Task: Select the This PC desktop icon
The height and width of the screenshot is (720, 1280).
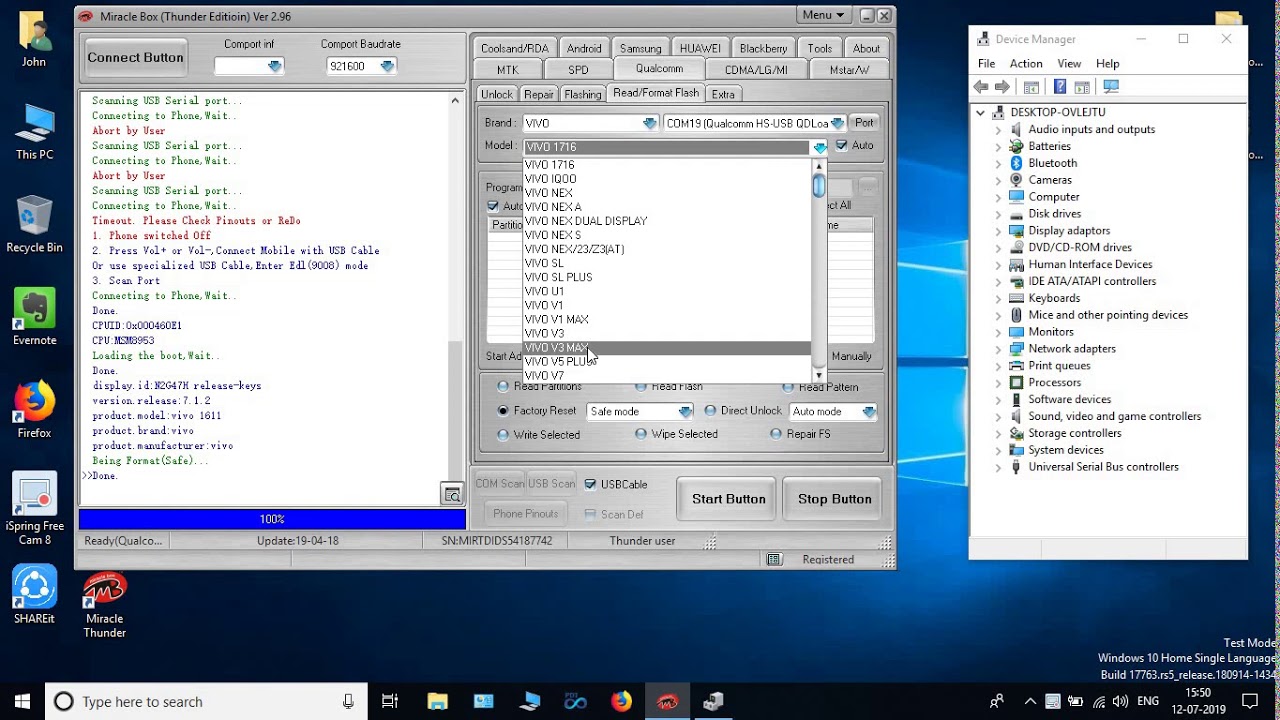Action: point(34,132)
